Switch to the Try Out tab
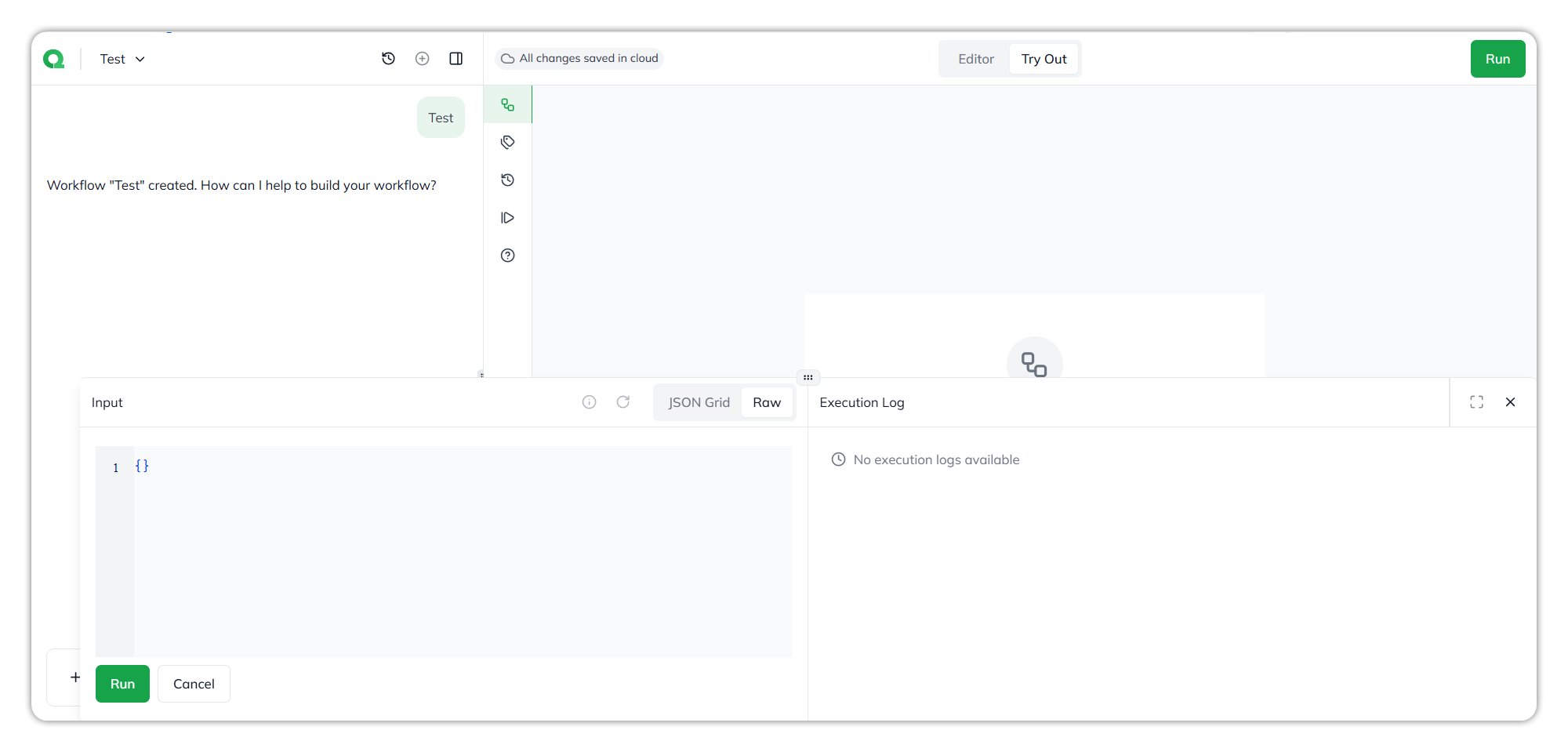 click(1044, 59)
